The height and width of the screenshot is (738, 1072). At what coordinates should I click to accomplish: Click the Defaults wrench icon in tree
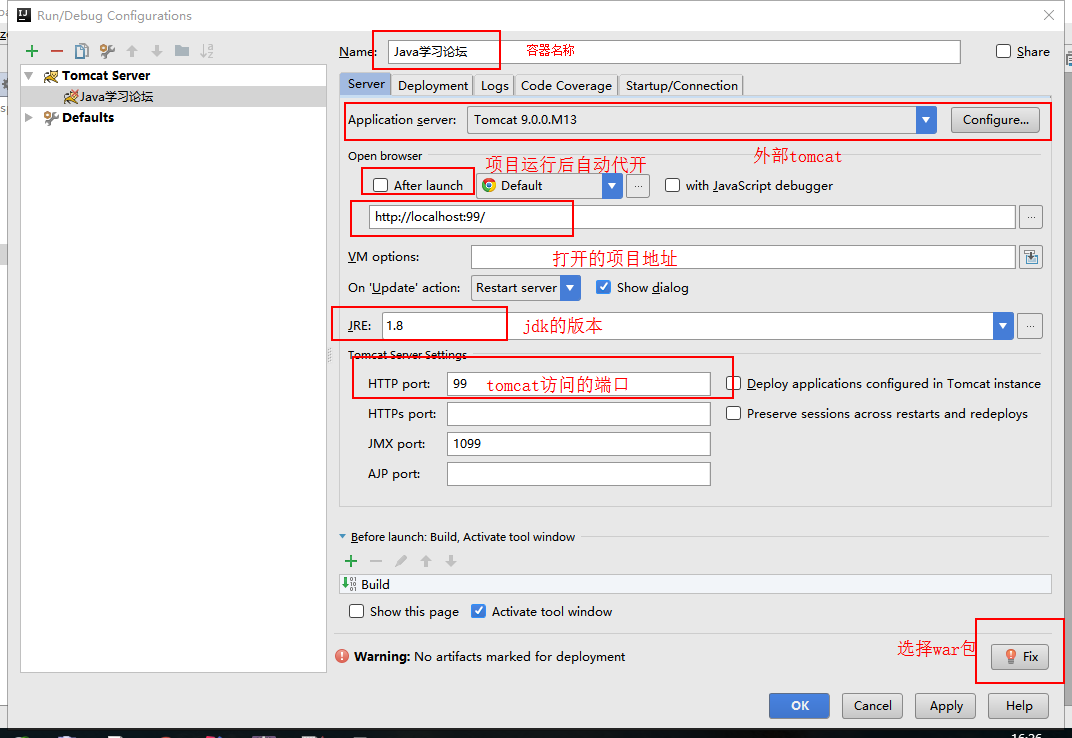51,118
